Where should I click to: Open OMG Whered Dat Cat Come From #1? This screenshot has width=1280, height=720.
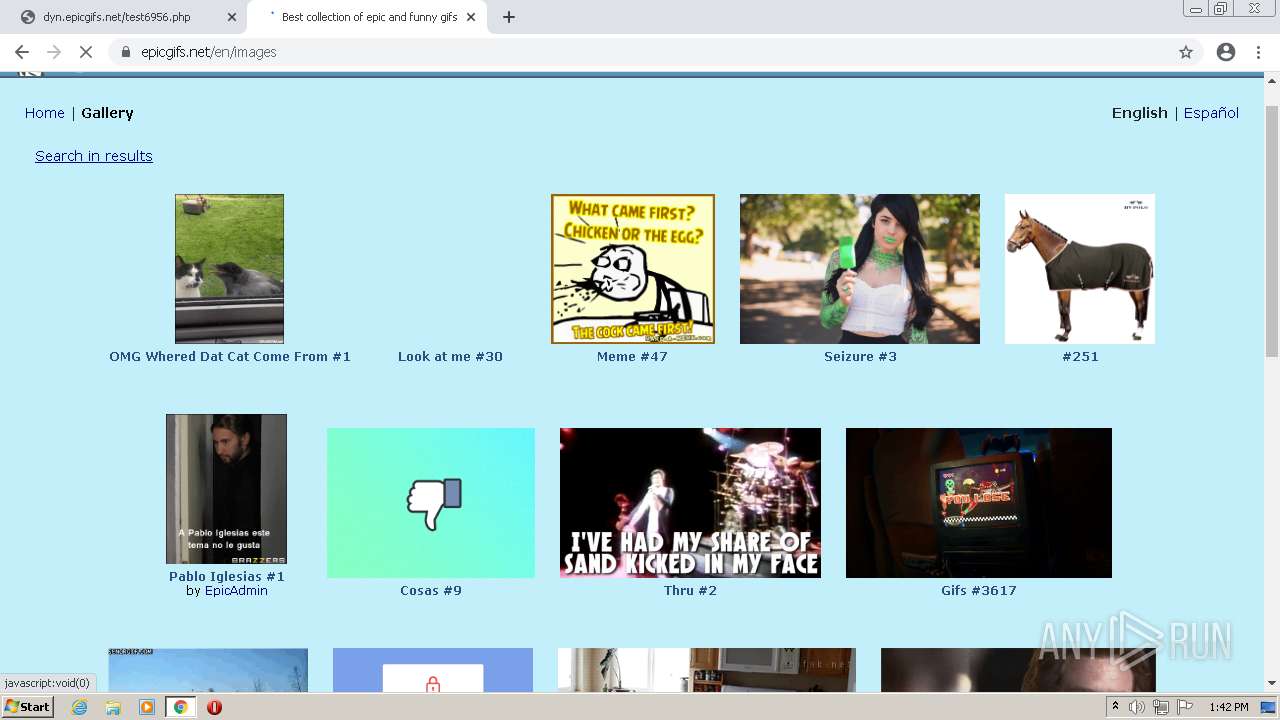pyautogui.click(x=230, y=357)
